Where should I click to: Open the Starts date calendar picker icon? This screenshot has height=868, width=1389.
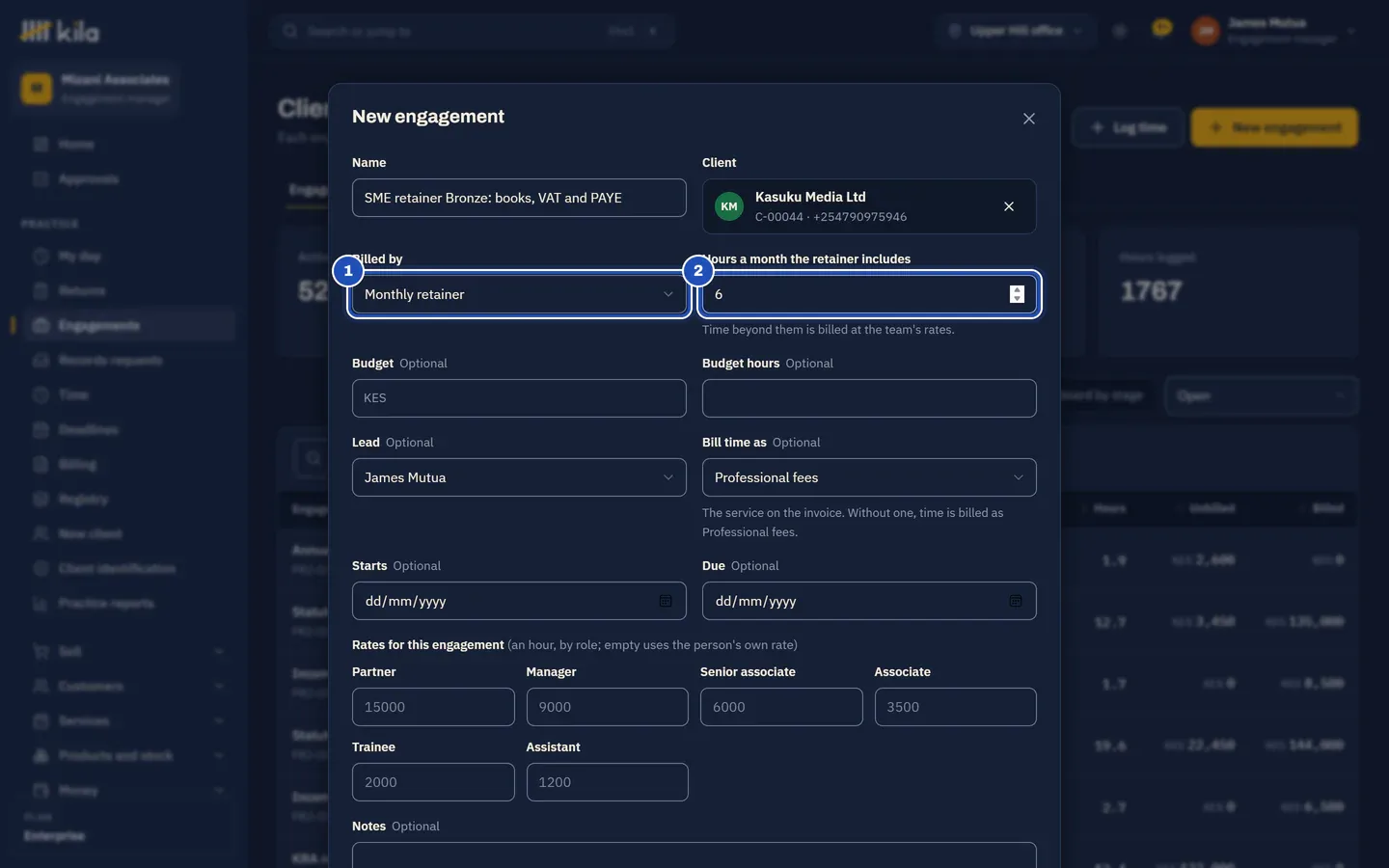(666, 601)
